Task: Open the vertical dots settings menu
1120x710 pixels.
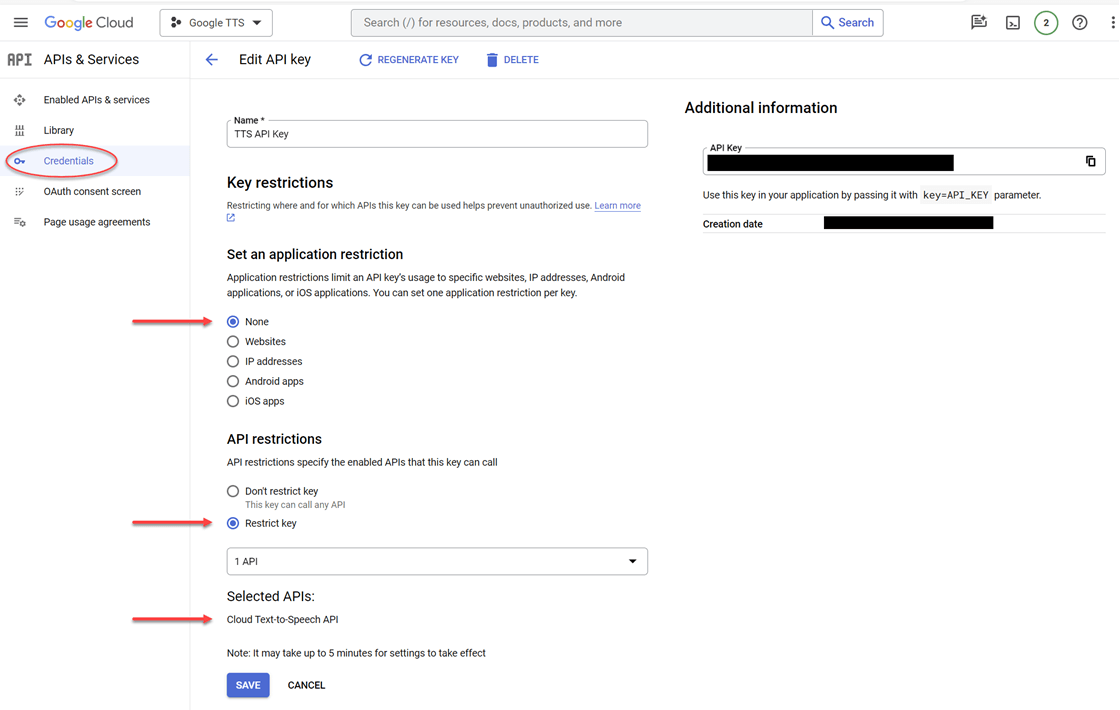Action: point(1113,23)
